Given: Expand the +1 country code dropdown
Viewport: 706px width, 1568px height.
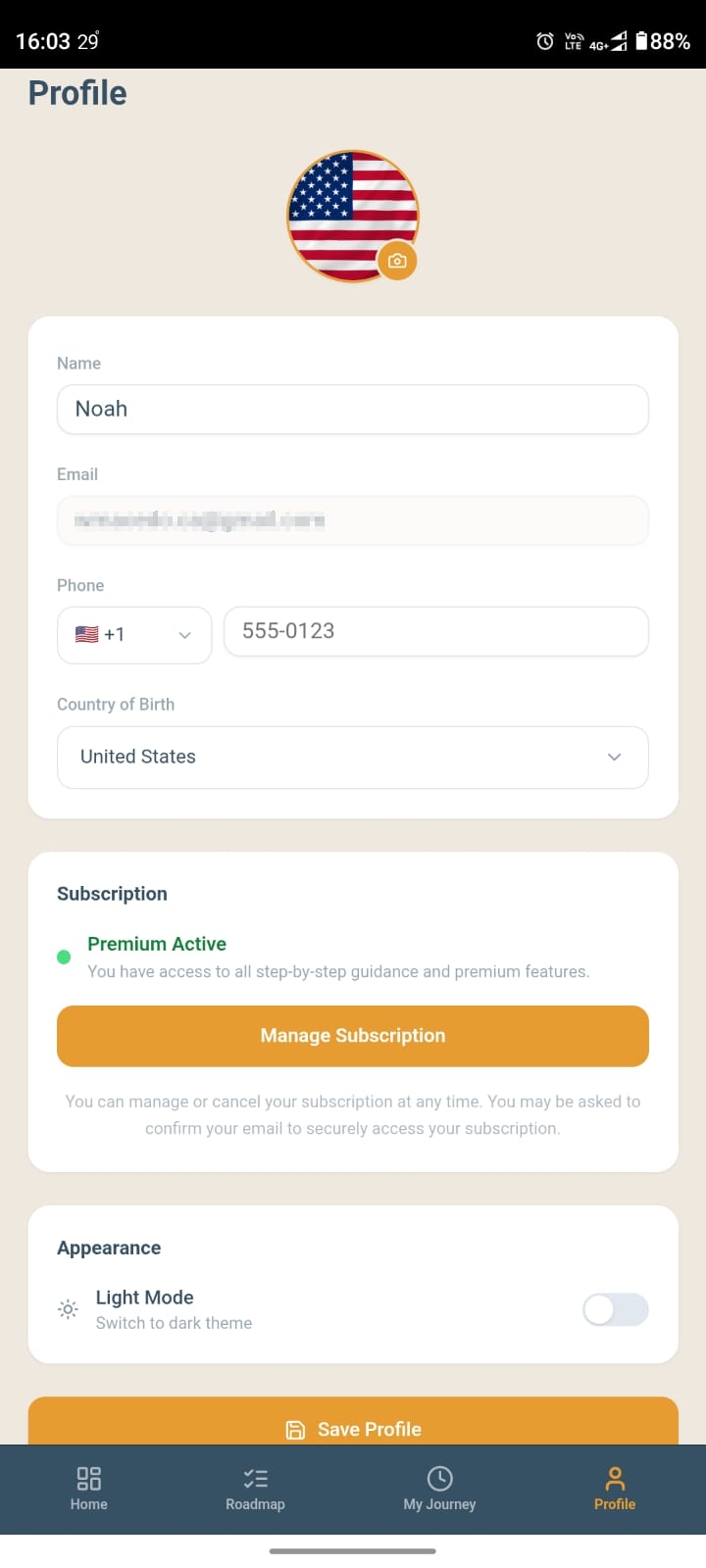Looking at the screenshot, I should [x=134, y=635].
